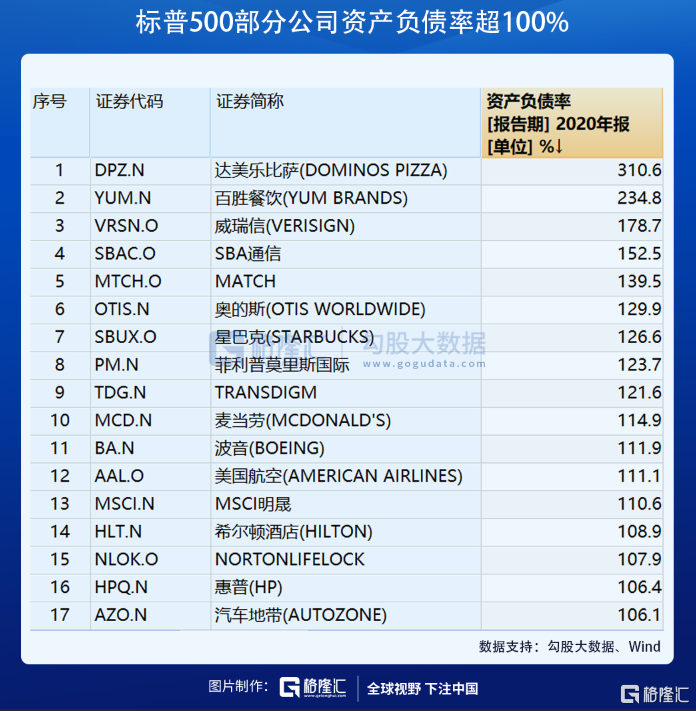Viewport: 696px width, 711px height.
Task: Click the 106.4 debt ratio value
Action: point(639,588)
